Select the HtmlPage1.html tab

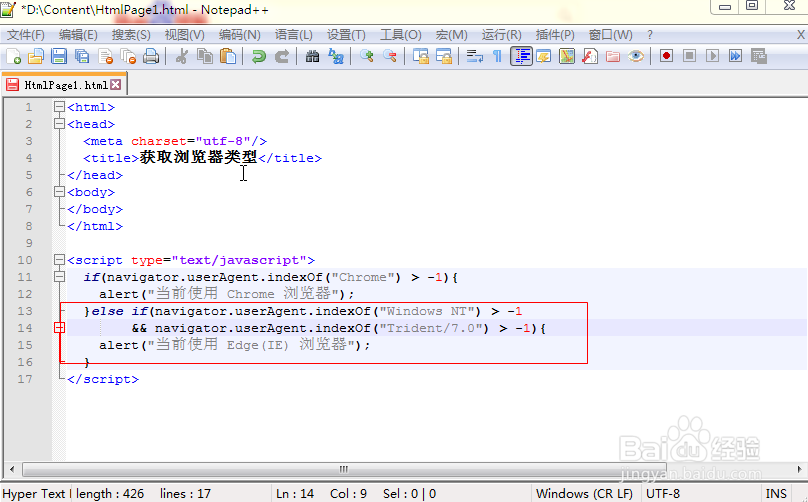[64, 85]
